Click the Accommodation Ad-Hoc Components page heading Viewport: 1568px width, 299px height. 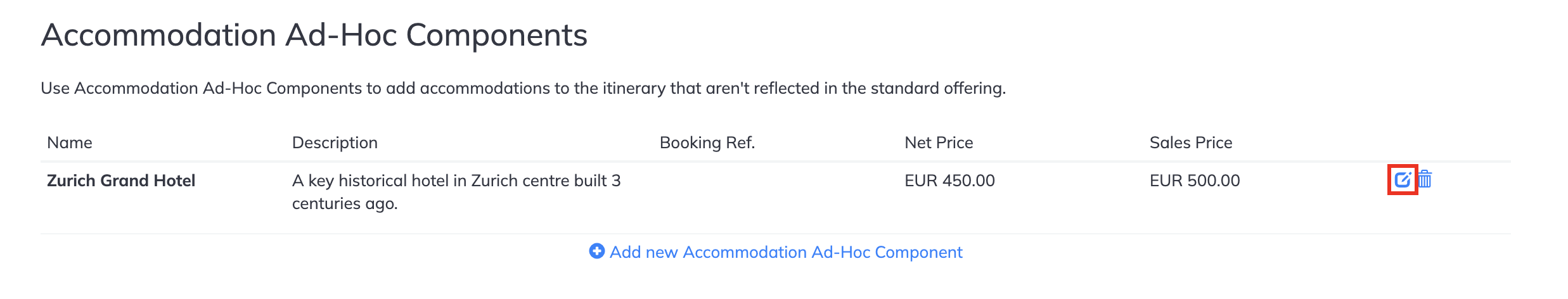point(314,35)
